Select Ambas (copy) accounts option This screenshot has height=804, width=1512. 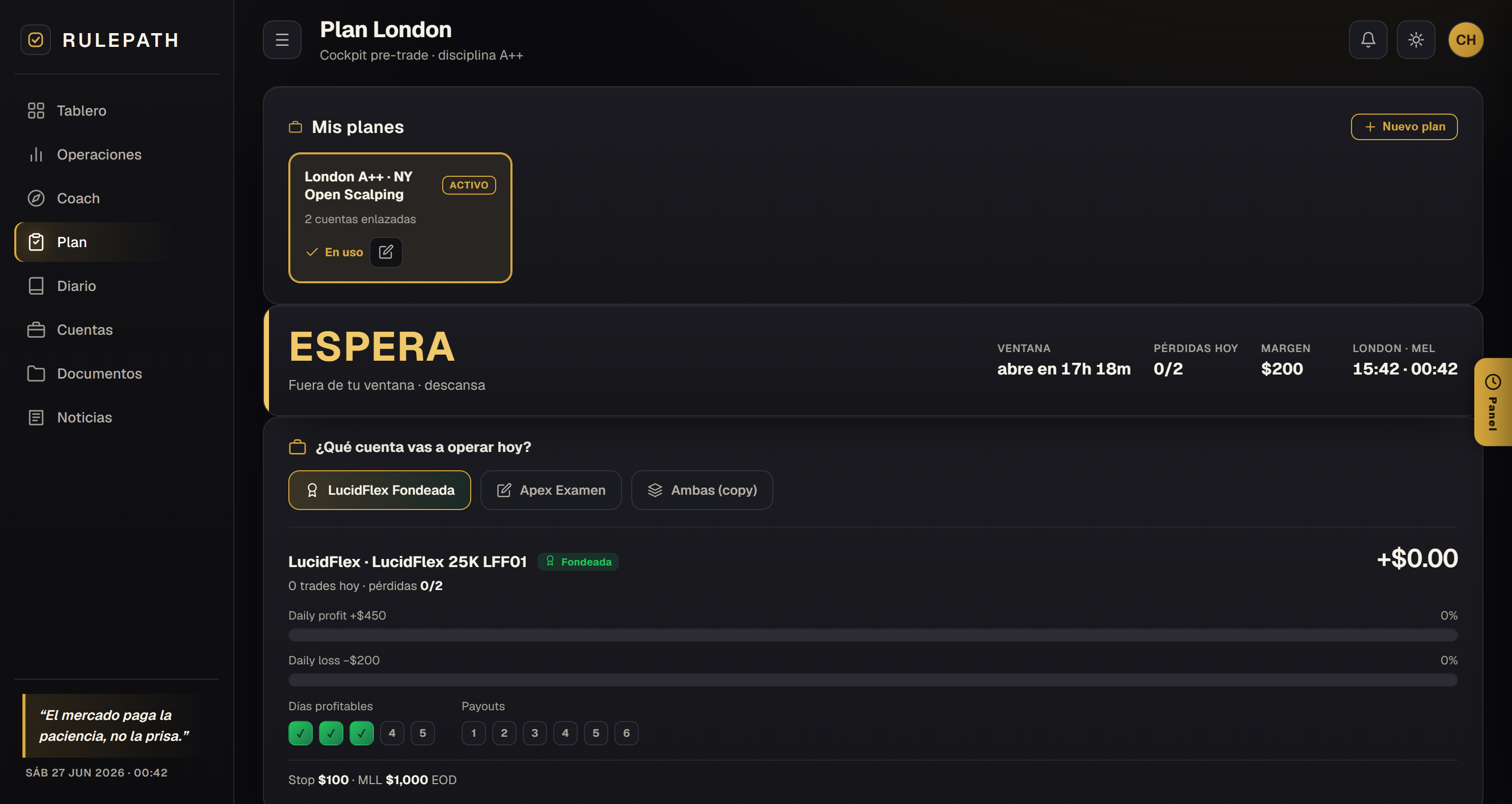[x=701, y=490]
